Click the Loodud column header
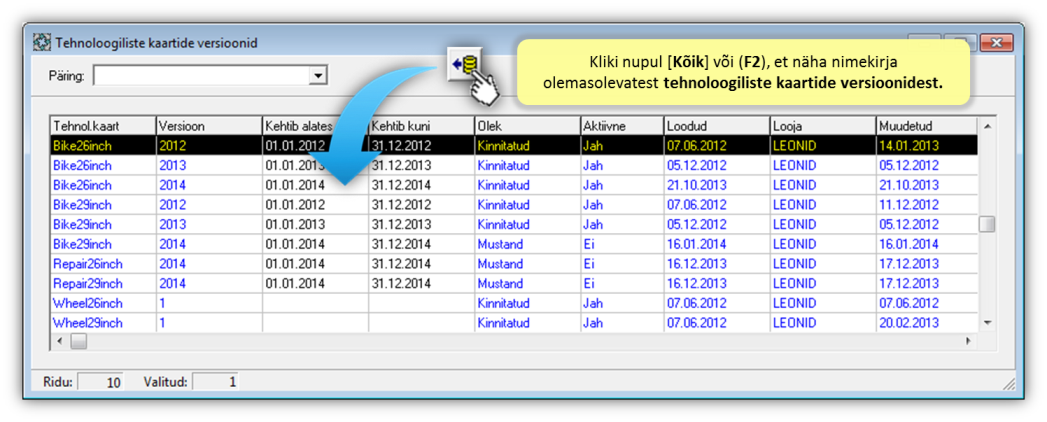The height and width of the screenshot is (422, 1047). [715, 126]
